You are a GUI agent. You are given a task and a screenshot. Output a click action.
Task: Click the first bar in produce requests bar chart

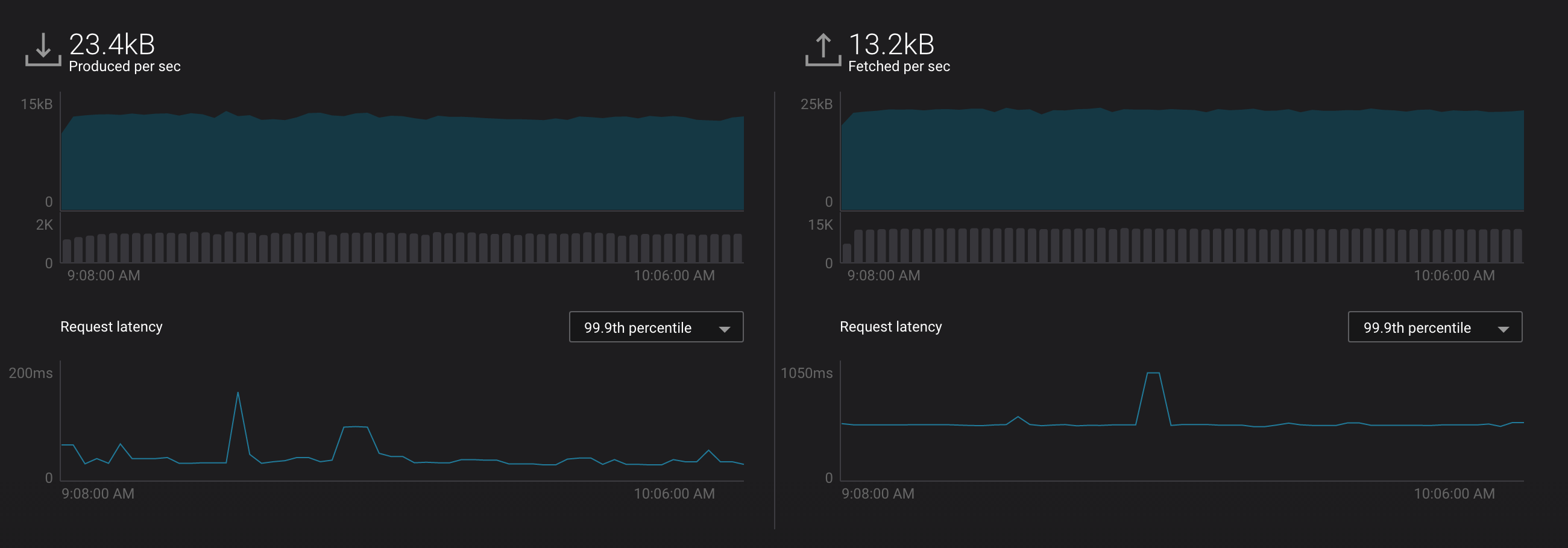[x=67, y=251]
